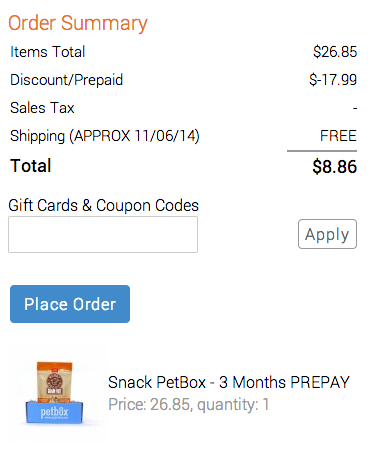Image resolution: width=376 pixels, height=451 pixels.
Task: Apply the coupon code
Action: tap(327, 234)
